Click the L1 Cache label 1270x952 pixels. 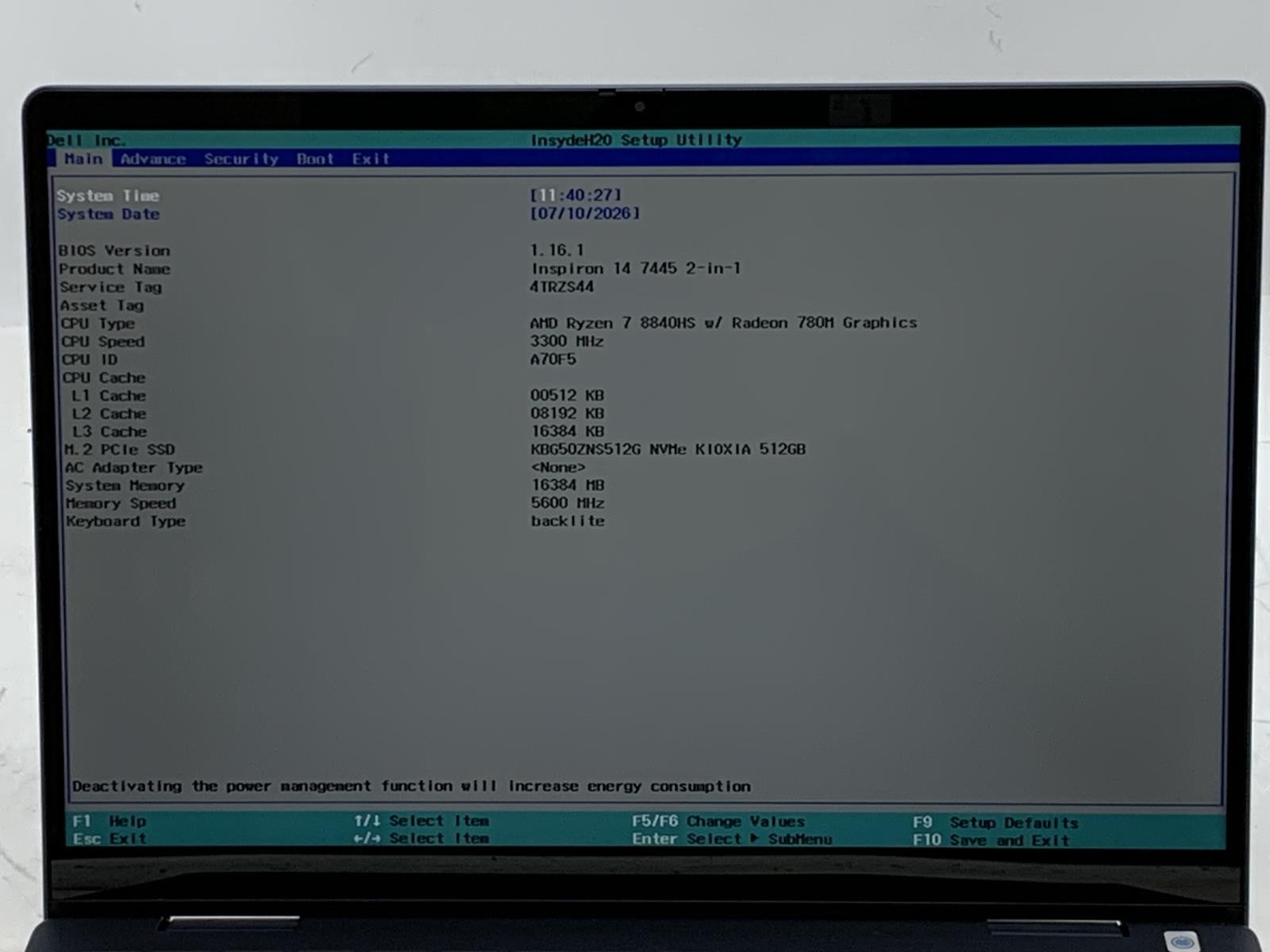[x=109, y=396]
